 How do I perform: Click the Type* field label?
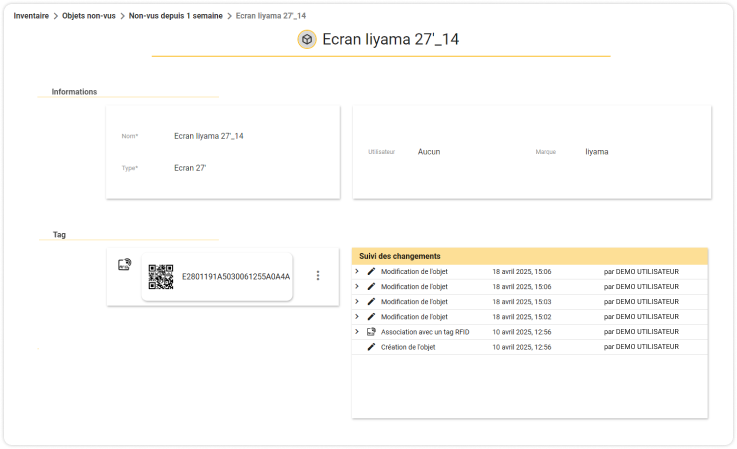[130, 168]
